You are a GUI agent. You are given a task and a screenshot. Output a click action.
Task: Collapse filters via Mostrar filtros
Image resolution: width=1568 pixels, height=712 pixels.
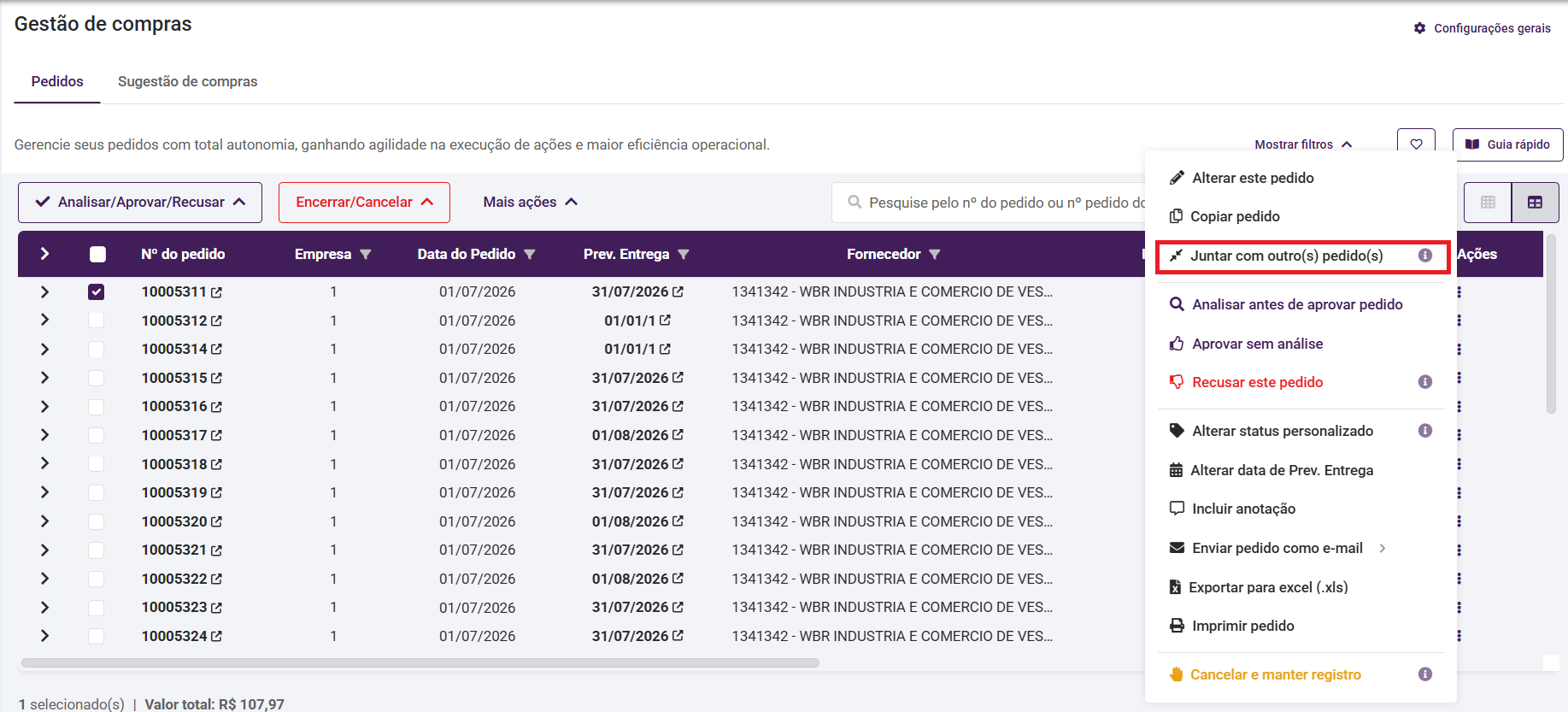[x=1303, y=144]
